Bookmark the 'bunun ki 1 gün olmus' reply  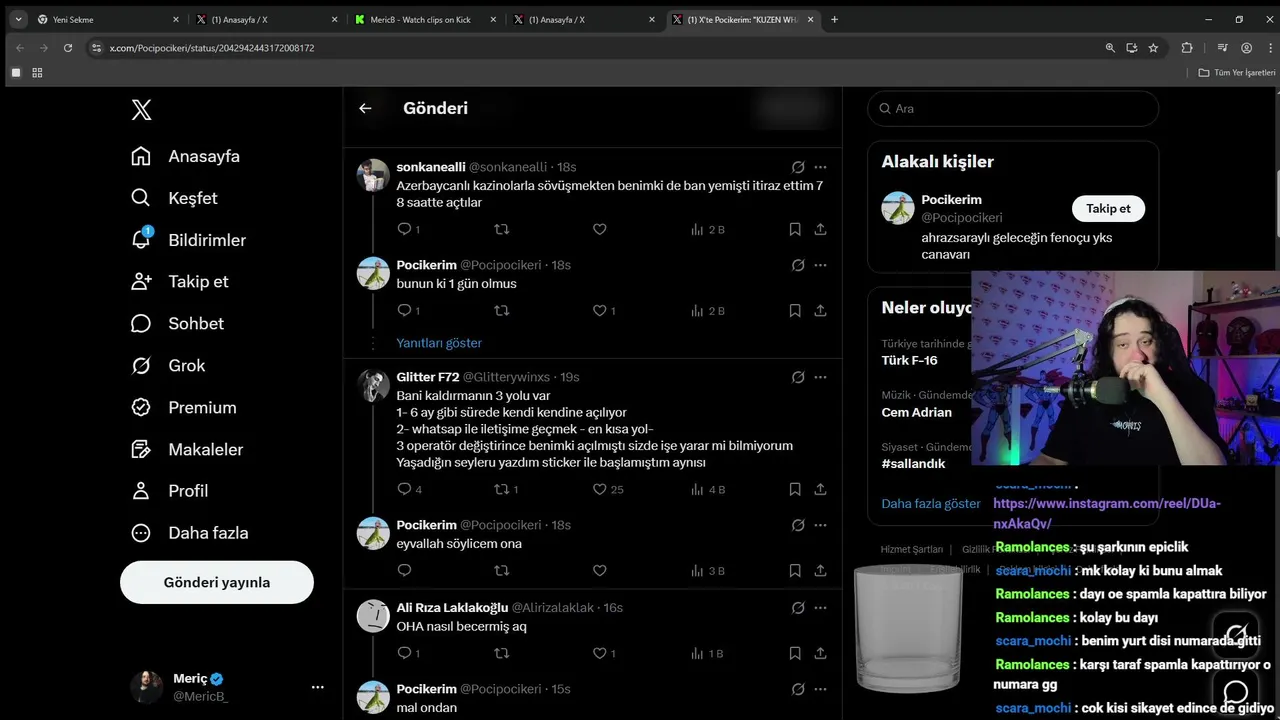(795, 311)
